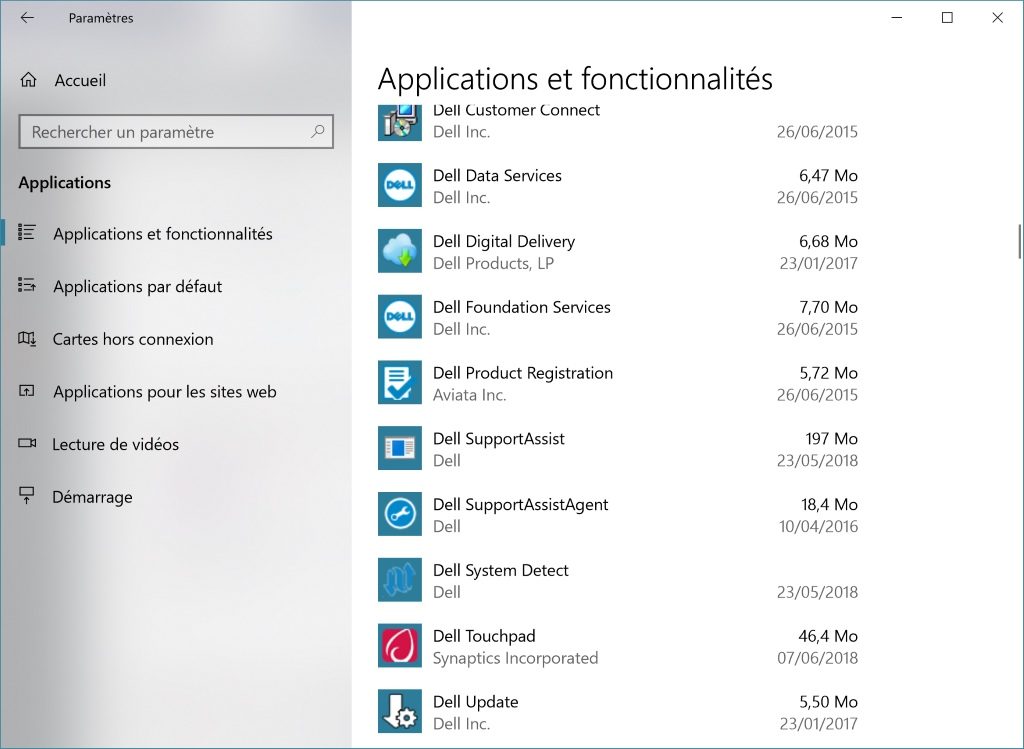Viewport: 1024px width, 749px height.
Task: Select the Lecture de vidéos camera icon
Action: click(27, 443)
